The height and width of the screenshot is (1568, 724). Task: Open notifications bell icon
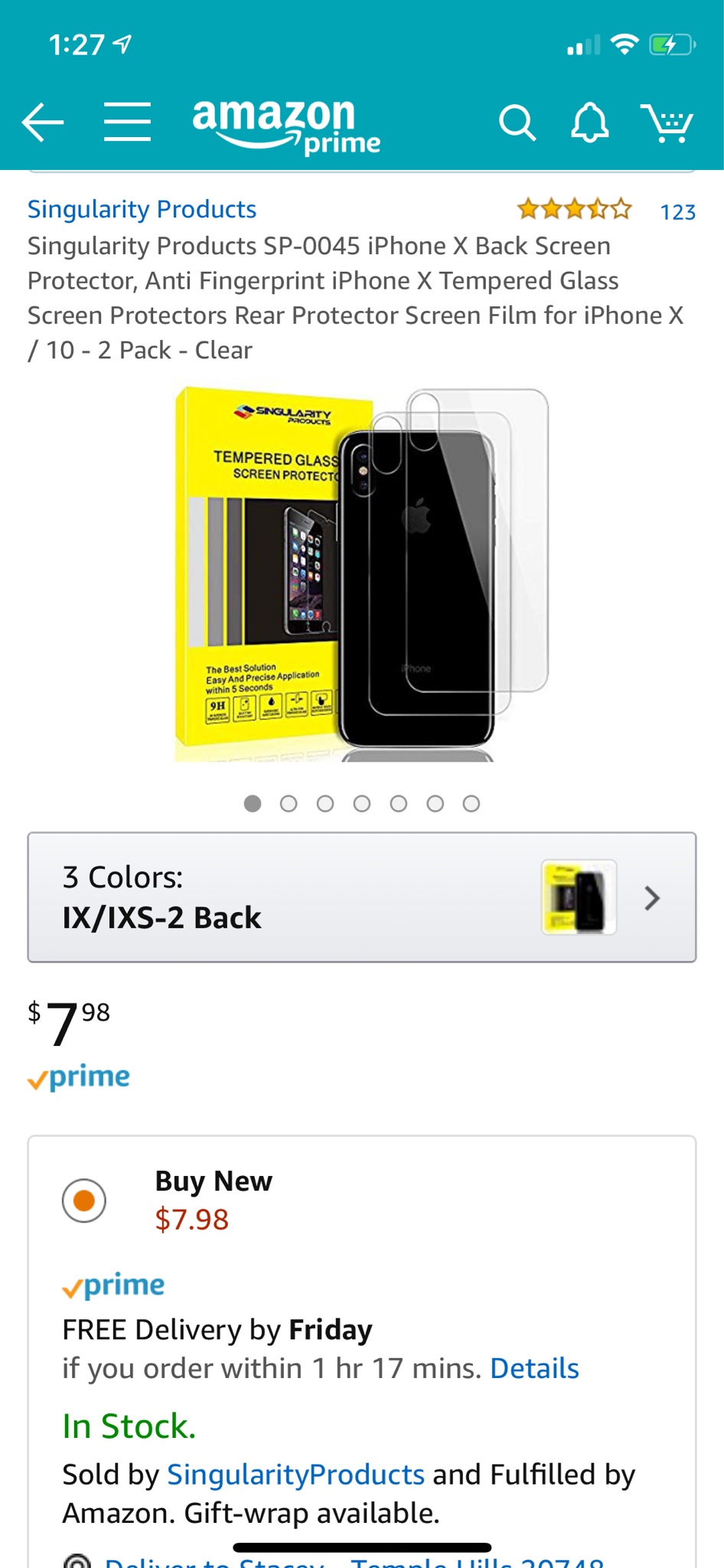(590, 122)
